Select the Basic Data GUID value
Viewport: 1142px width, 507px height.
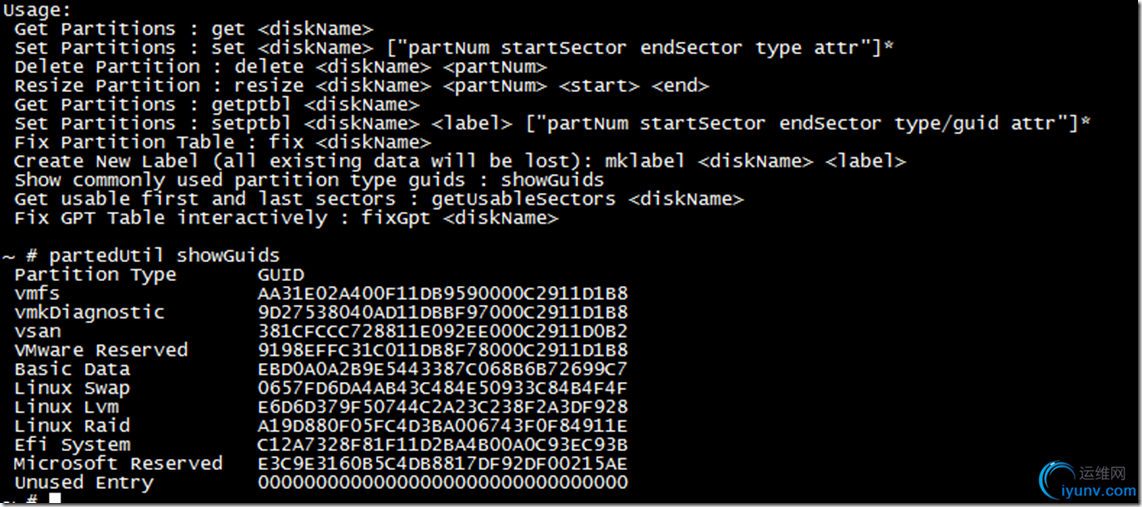[442, 369]
